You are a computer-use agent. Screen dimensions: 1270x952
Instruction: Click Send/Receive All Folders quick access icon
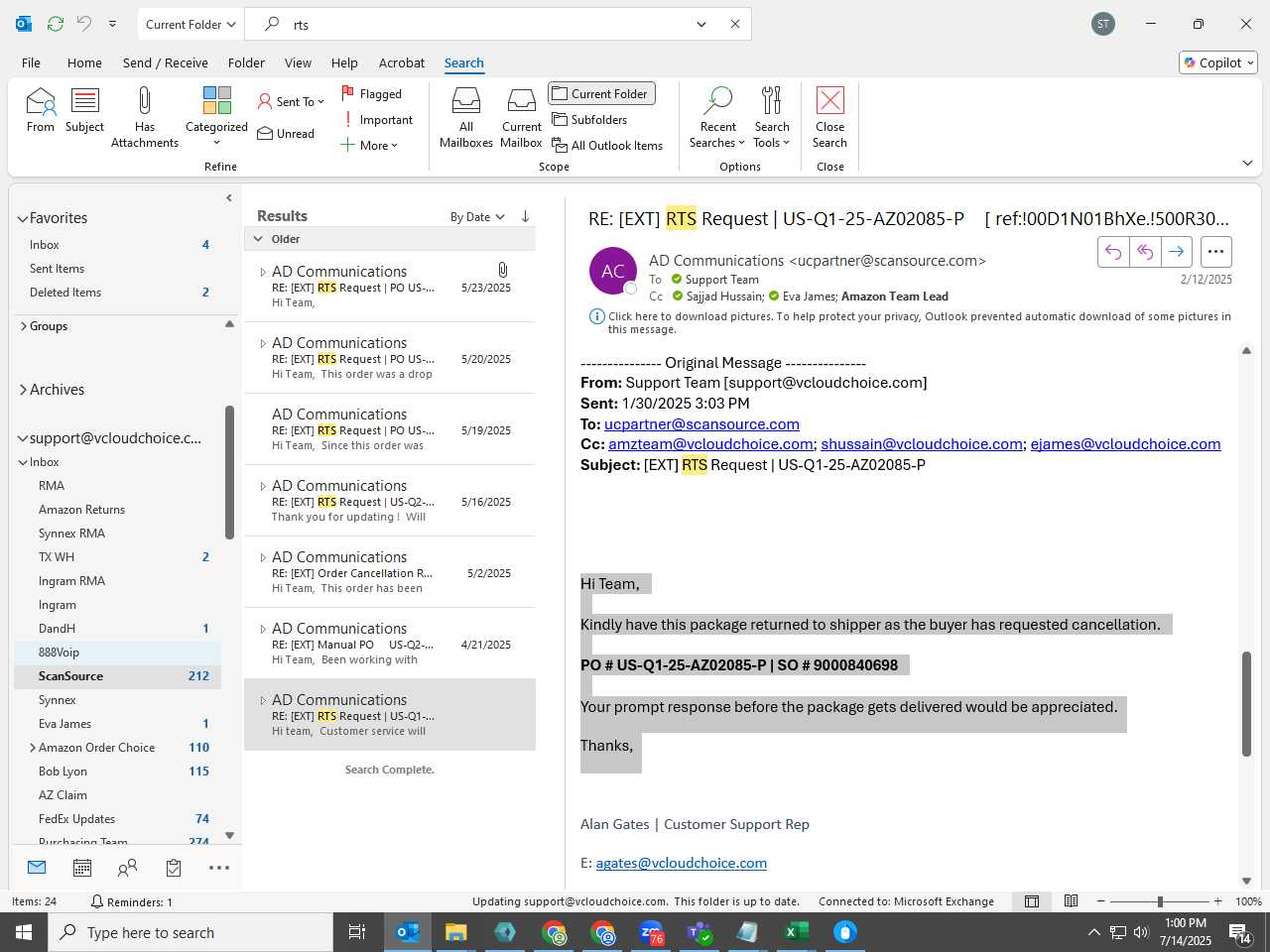(x=56, y=24)
